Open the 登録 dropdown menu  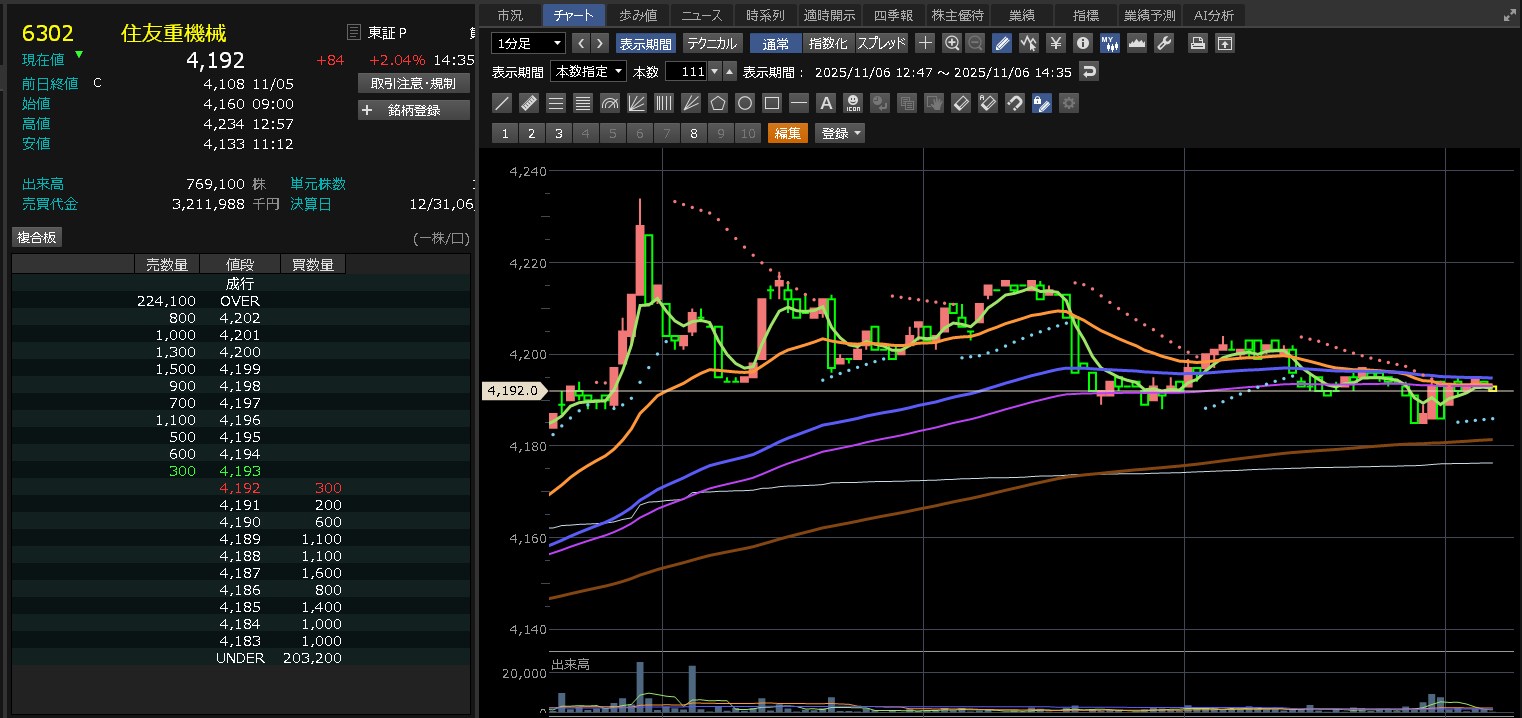(840, 133)
